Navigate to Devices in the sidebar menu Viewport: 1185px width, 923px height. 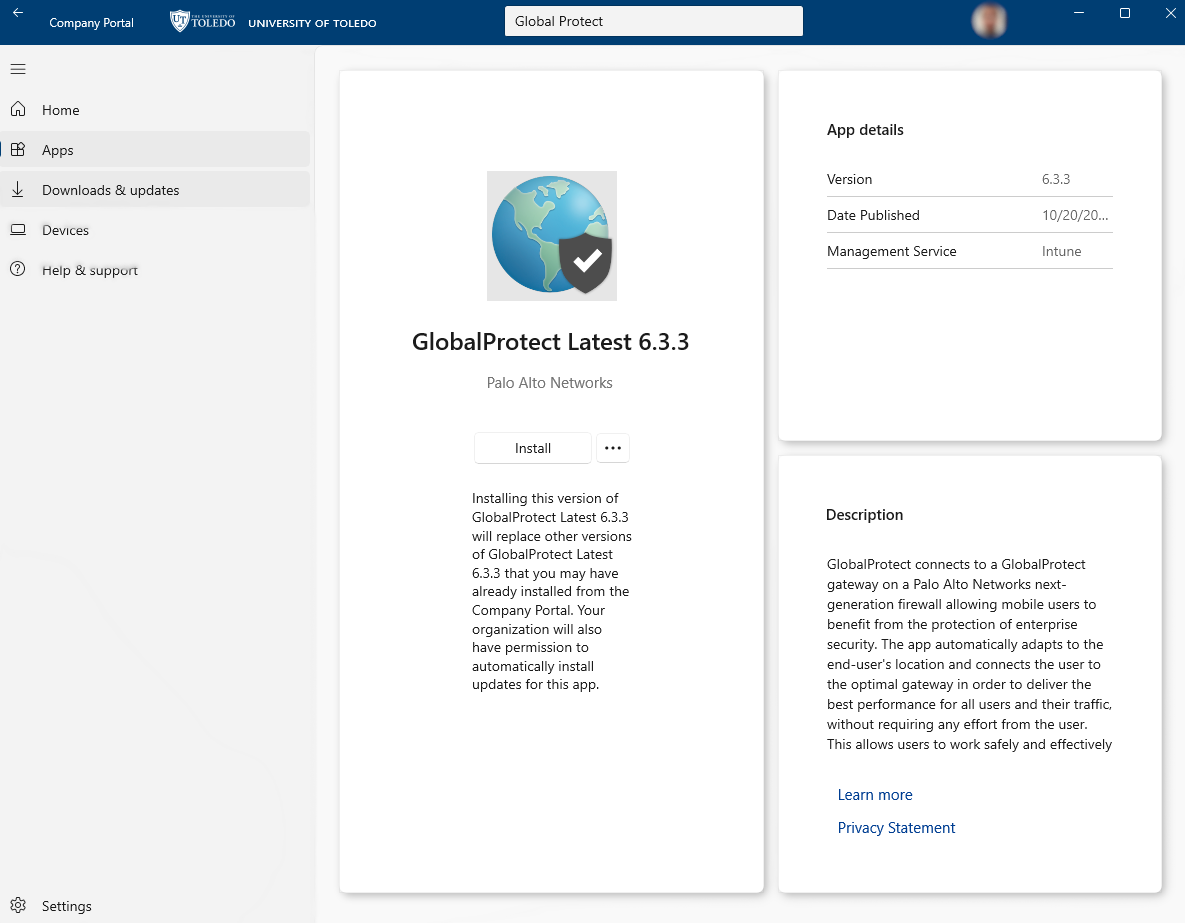(x=64, y=229)
